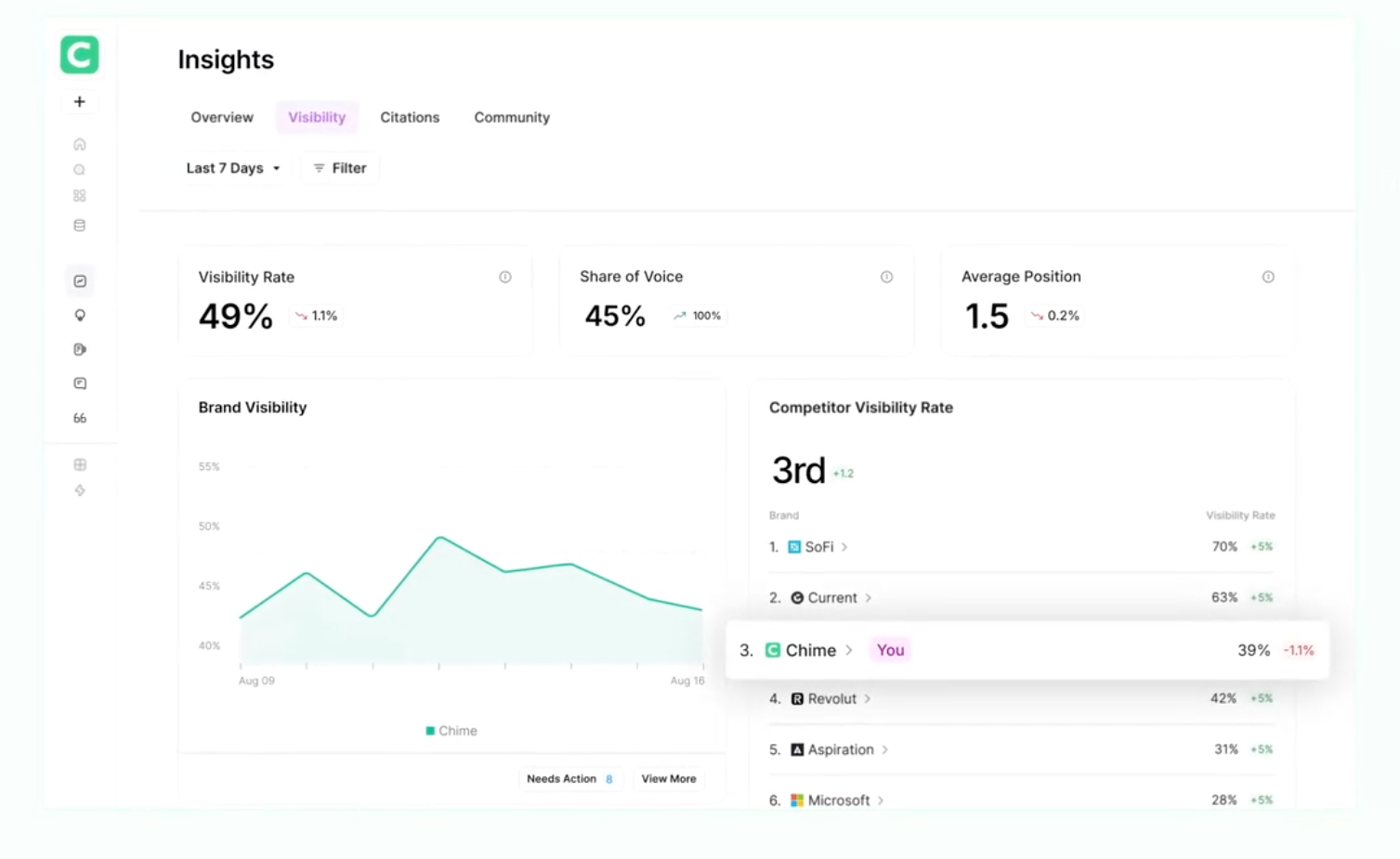Click the green Chime logo in sidebar
The height and width of the screenshot is (859, 1400).
(80, 55)
